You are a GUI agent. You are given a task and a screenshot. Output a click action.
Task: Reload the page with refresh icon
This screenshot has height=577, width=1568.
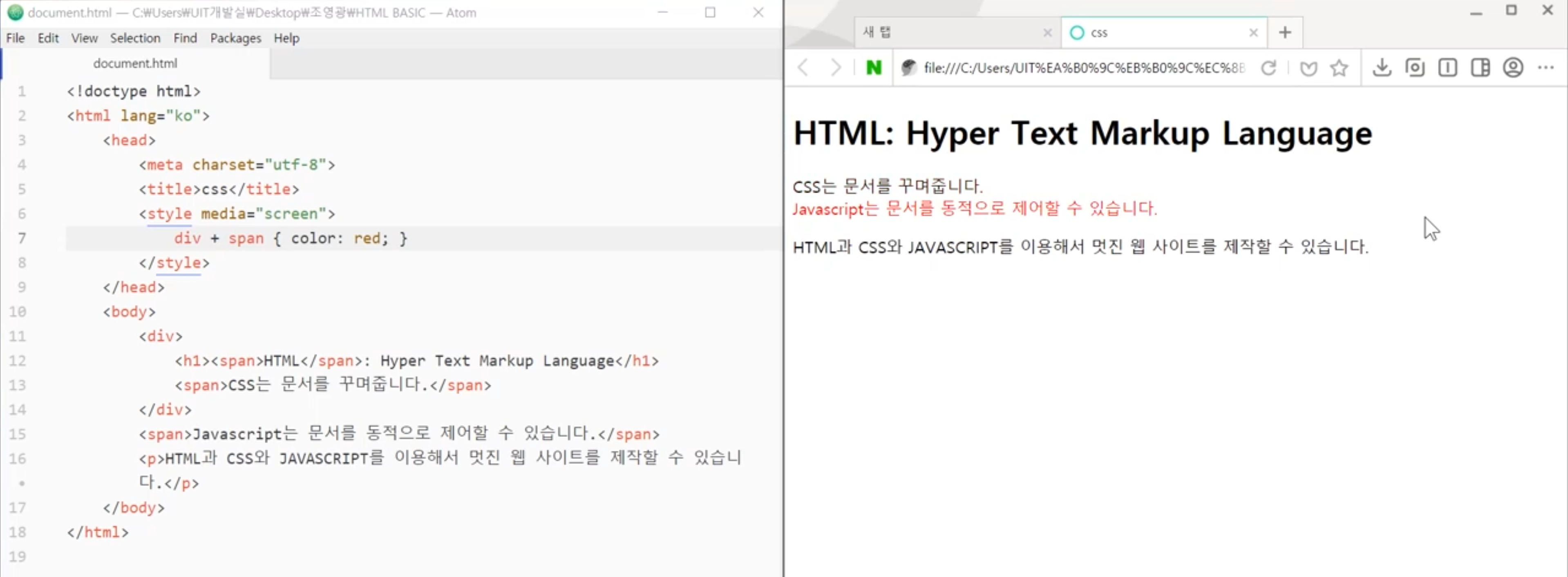coord(1268,67)
